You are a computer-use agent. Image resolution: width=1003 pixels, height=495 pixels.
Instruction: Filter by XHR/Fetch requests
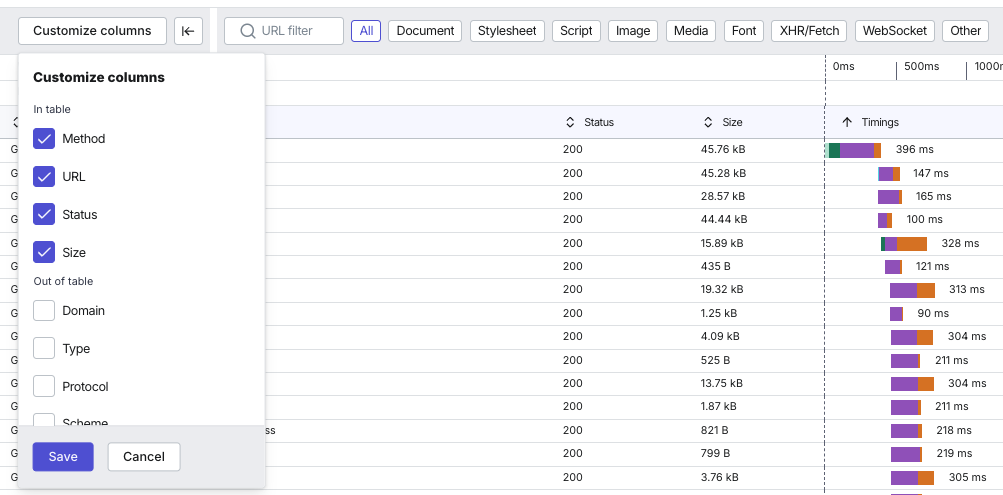coord(809,31)
